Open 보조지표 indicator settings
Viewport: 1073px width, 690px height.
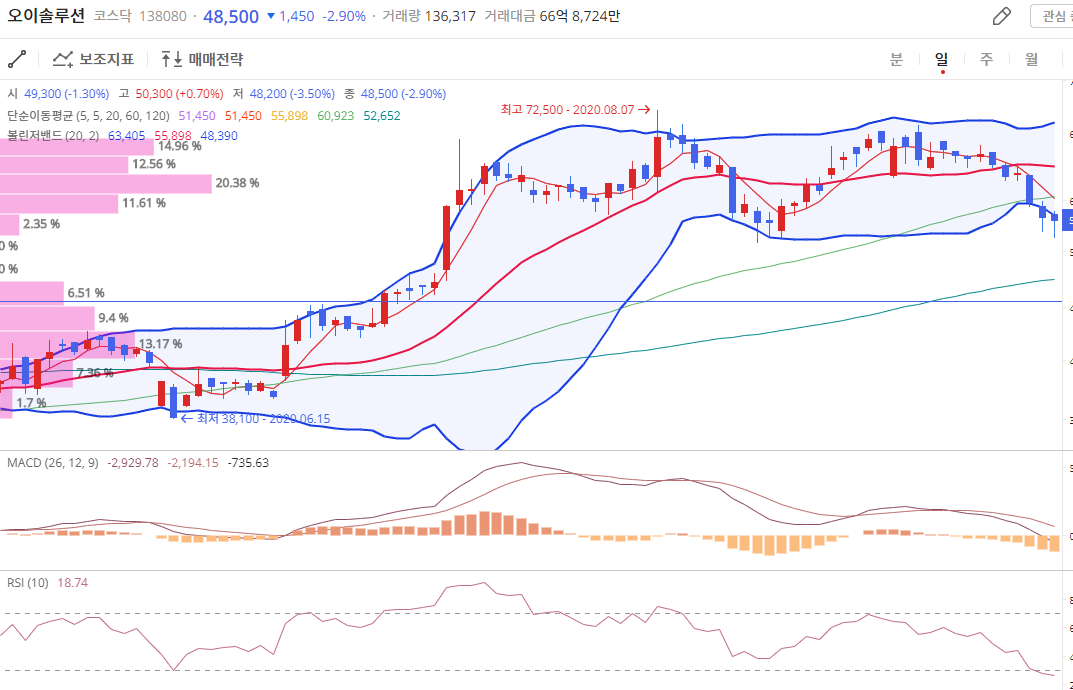(x=94, y=60)
